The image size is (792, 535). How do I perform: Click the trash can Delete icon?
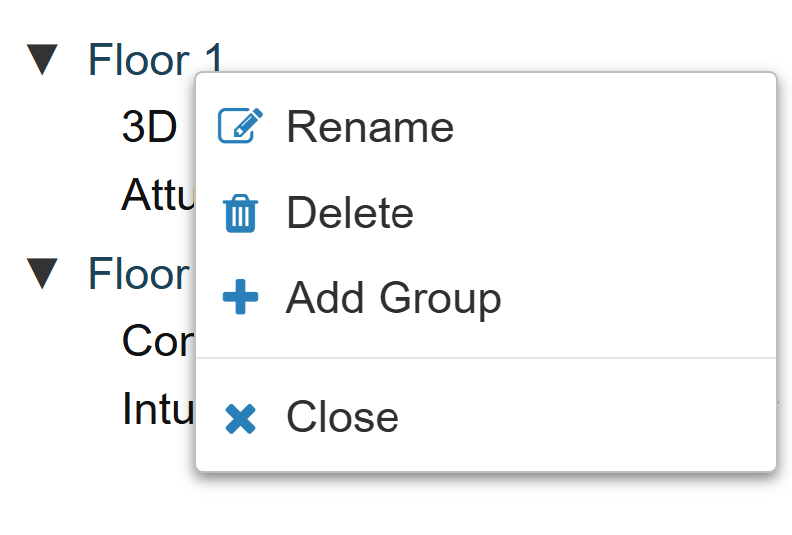[x=240, y=214]
